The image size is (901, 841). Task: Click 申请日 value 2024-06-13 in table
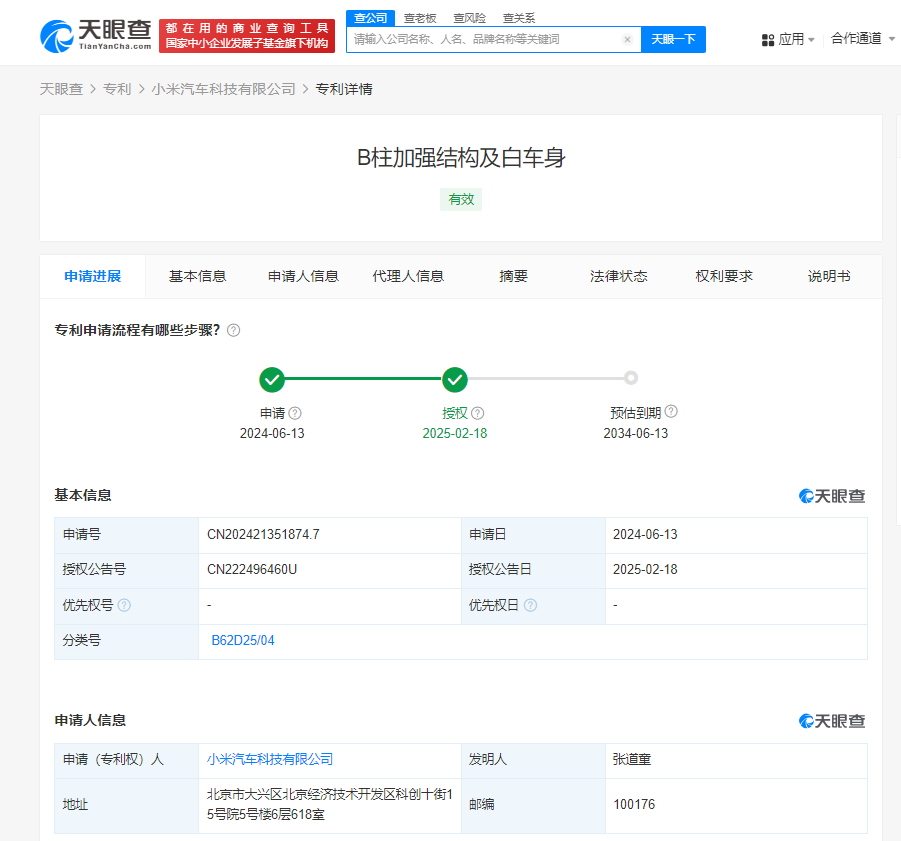[645, 535]
